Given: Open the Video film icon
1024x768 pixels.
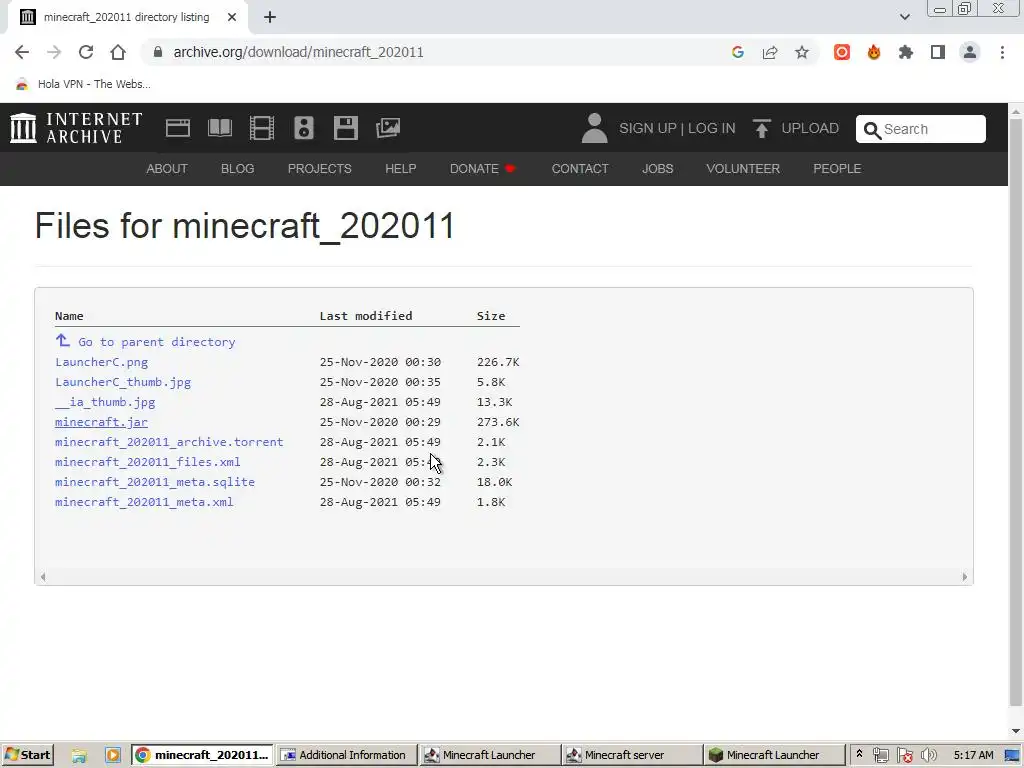Looking at the screenshot, I should [262, 128].
